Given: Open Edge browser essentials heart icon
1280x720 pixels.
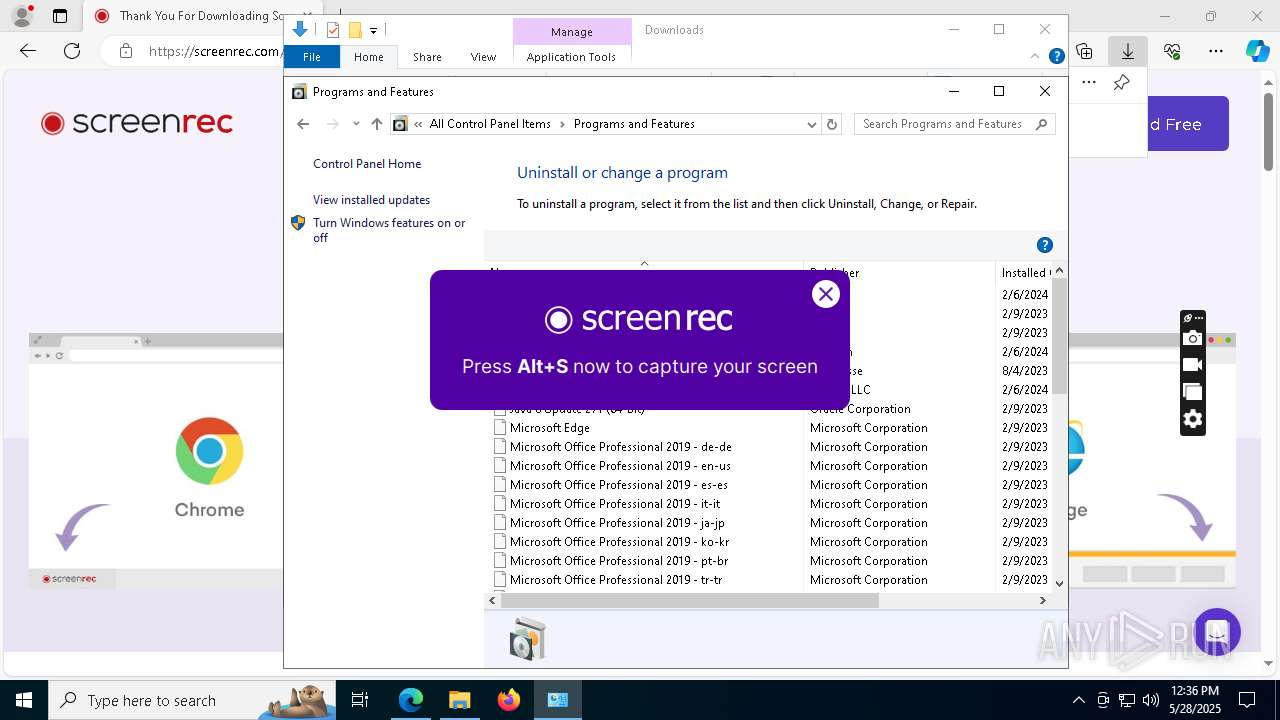Looking at the screenshot, I should click(x=1172, y=51).
